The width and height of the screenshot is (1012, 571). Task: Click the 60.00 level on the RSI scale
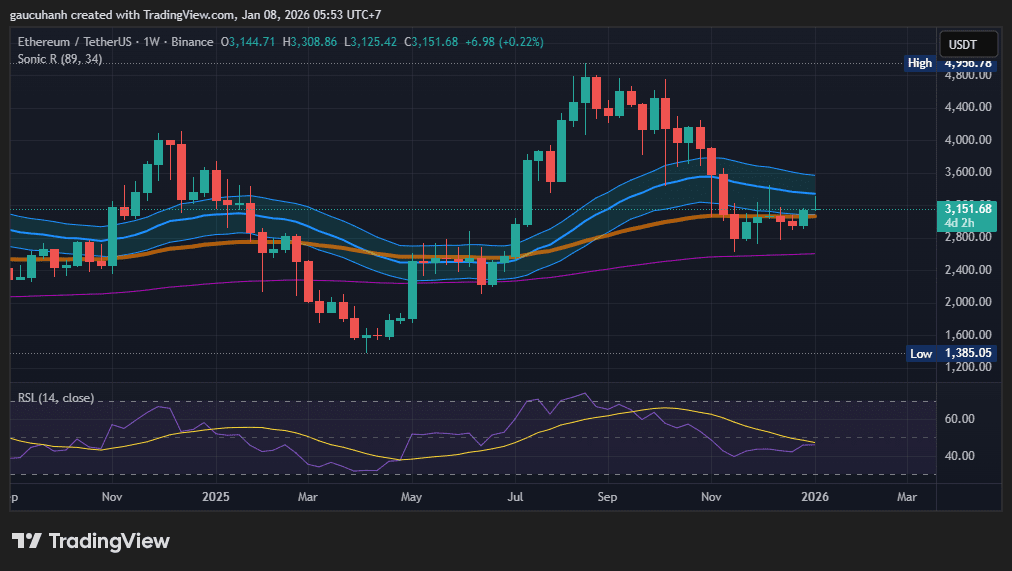point(960,418)
